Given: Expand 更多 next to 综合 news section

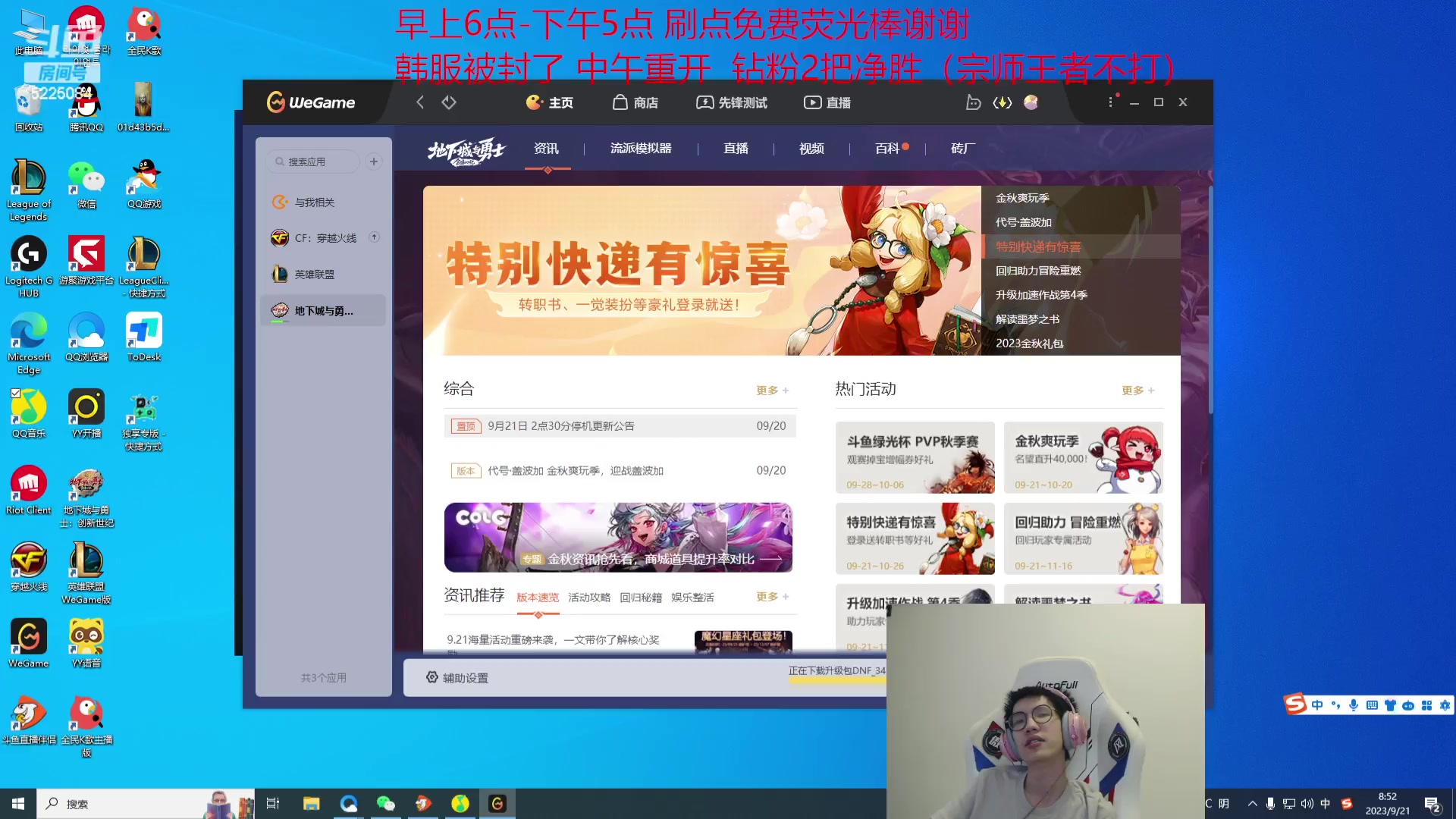Looking at the screenshot, I should tap(771, 390).
